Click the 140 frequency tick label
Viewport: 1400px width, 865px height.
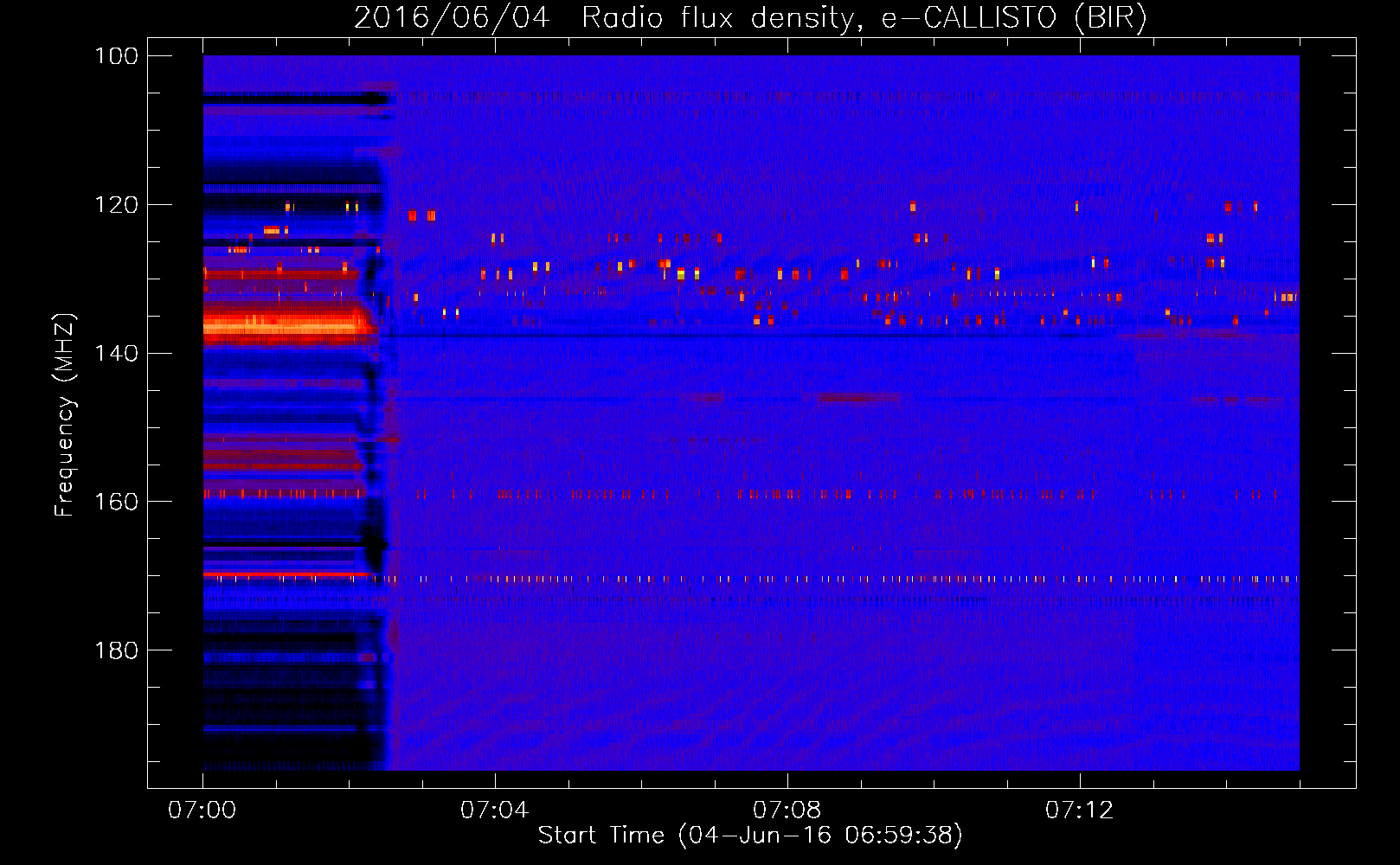116,353
